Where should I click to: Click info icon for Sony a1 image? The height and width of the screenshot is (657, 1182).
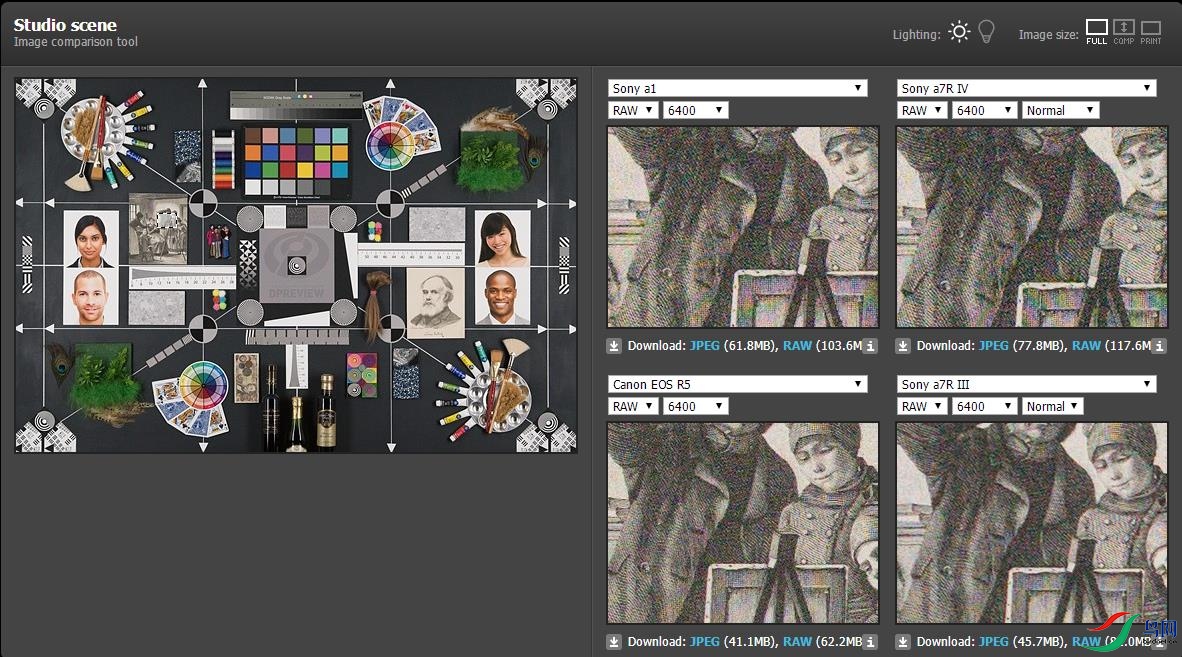tap(870, 346)
